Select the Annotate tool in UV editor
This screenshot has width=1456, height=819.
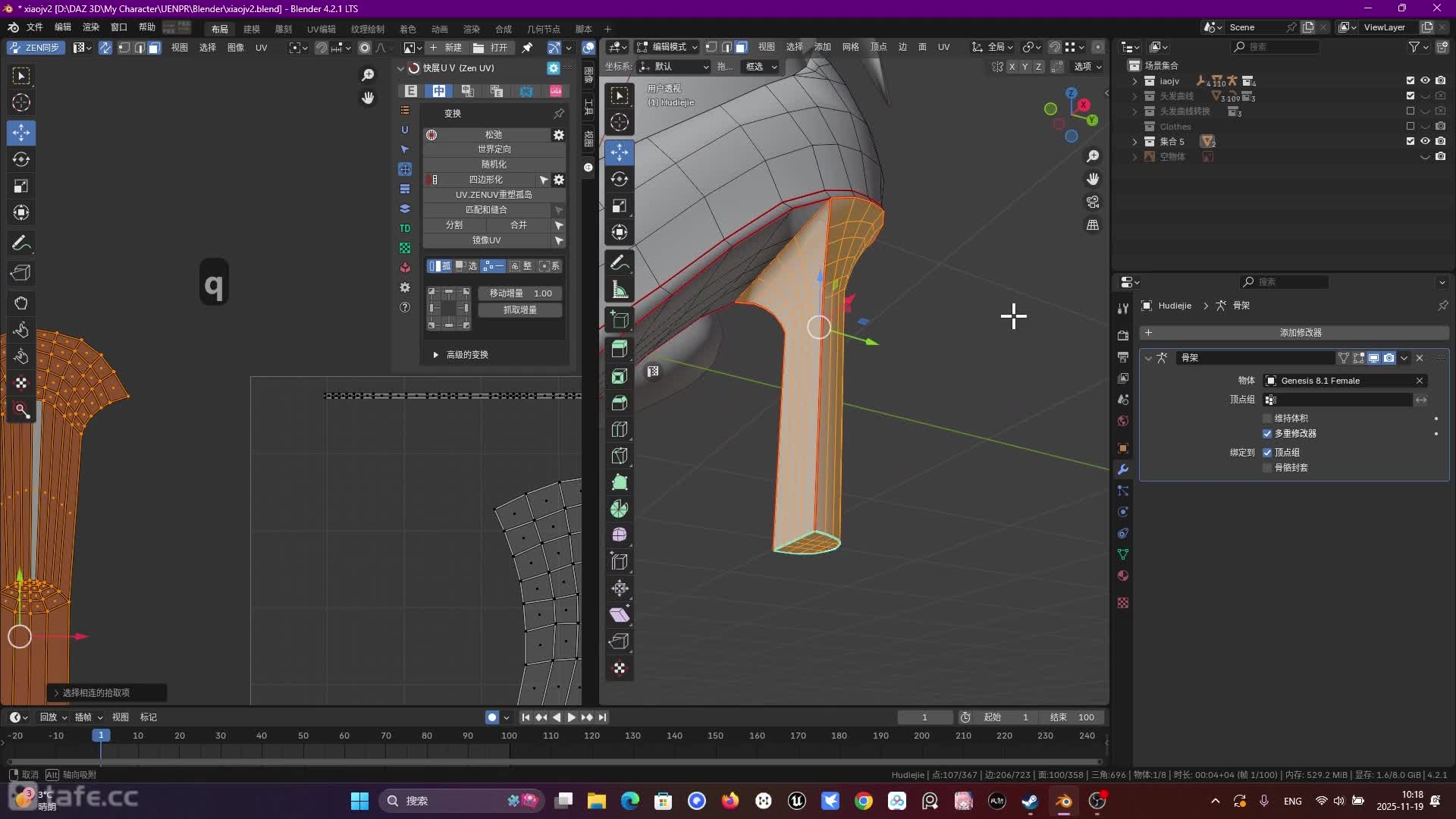pyautogui.click(x=21, y=243)
